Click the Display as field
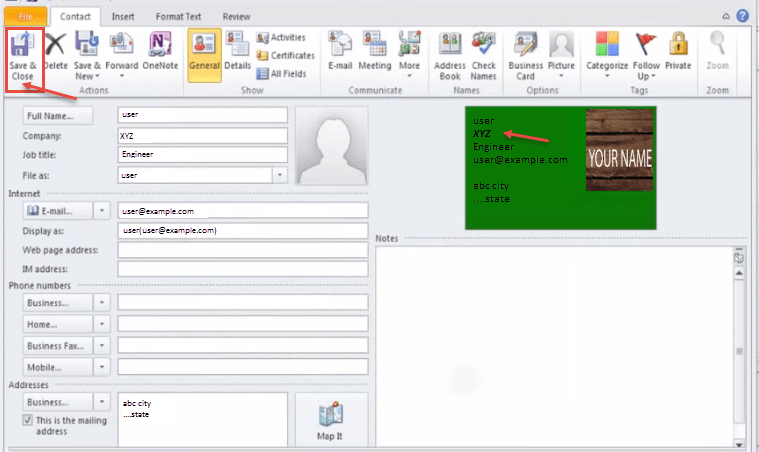Image resolution: width=759 pixels, height=452 pixels. tap(243, 231)
